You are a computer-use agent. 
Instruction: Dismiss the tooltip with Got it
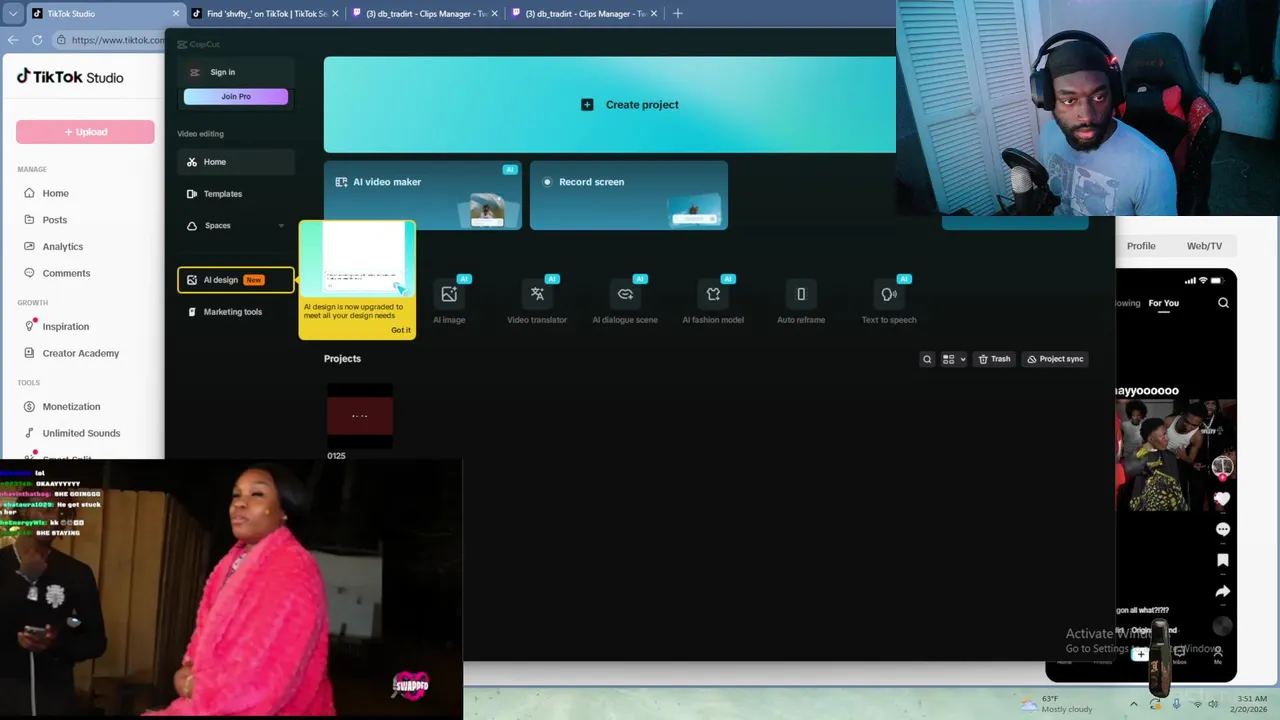click(401, 330)
